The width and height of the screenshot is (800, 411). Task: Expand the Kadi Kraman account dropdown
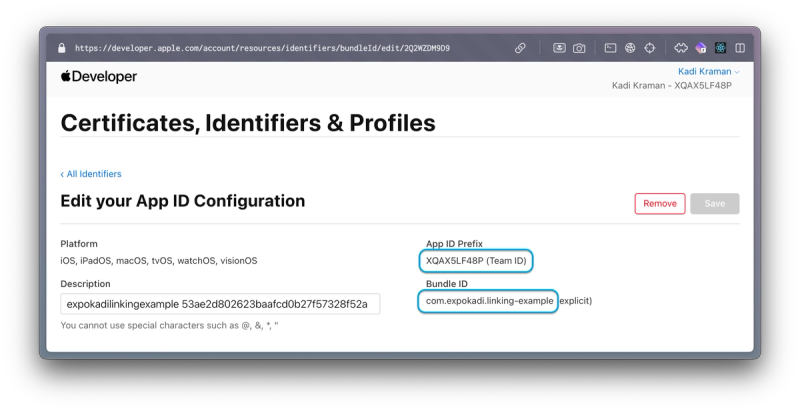(708, 71)
